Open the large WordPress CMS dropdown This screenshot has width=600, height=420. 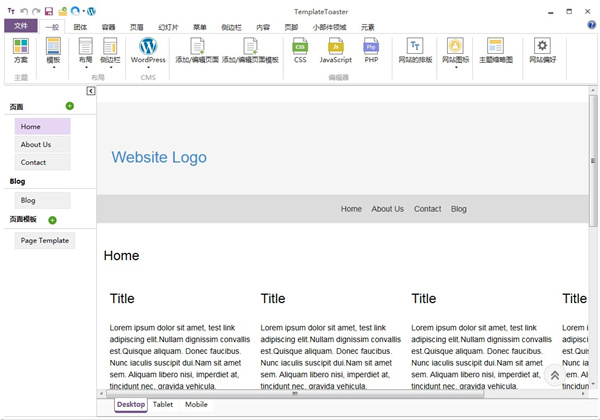pyautogui.click(x=148, y=53)
